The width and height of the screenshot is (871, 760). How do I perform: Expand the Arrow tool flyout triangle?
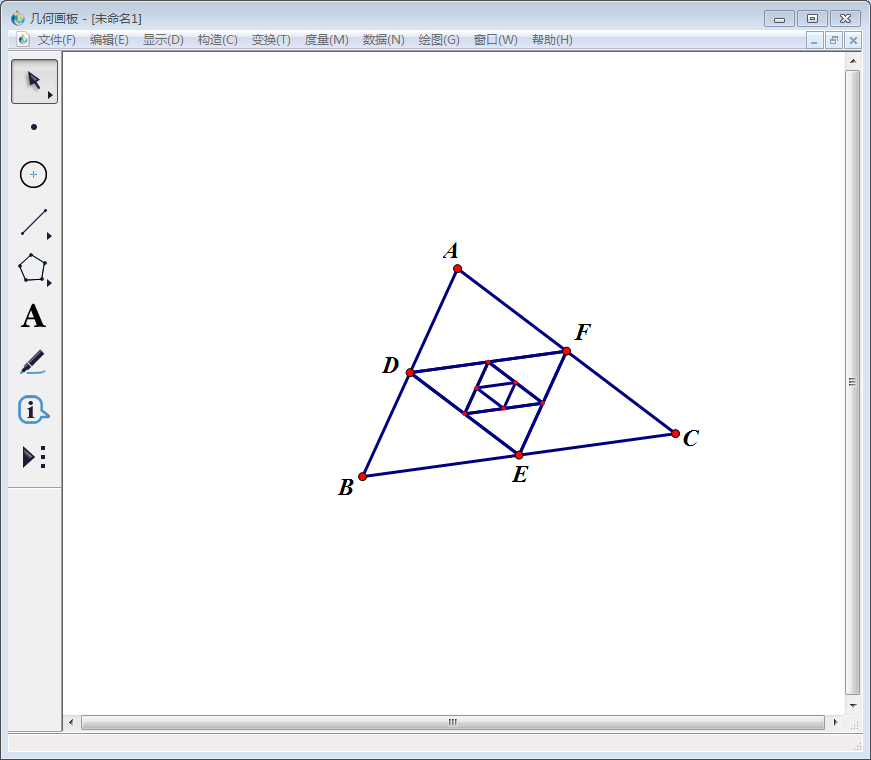point(50,95)
